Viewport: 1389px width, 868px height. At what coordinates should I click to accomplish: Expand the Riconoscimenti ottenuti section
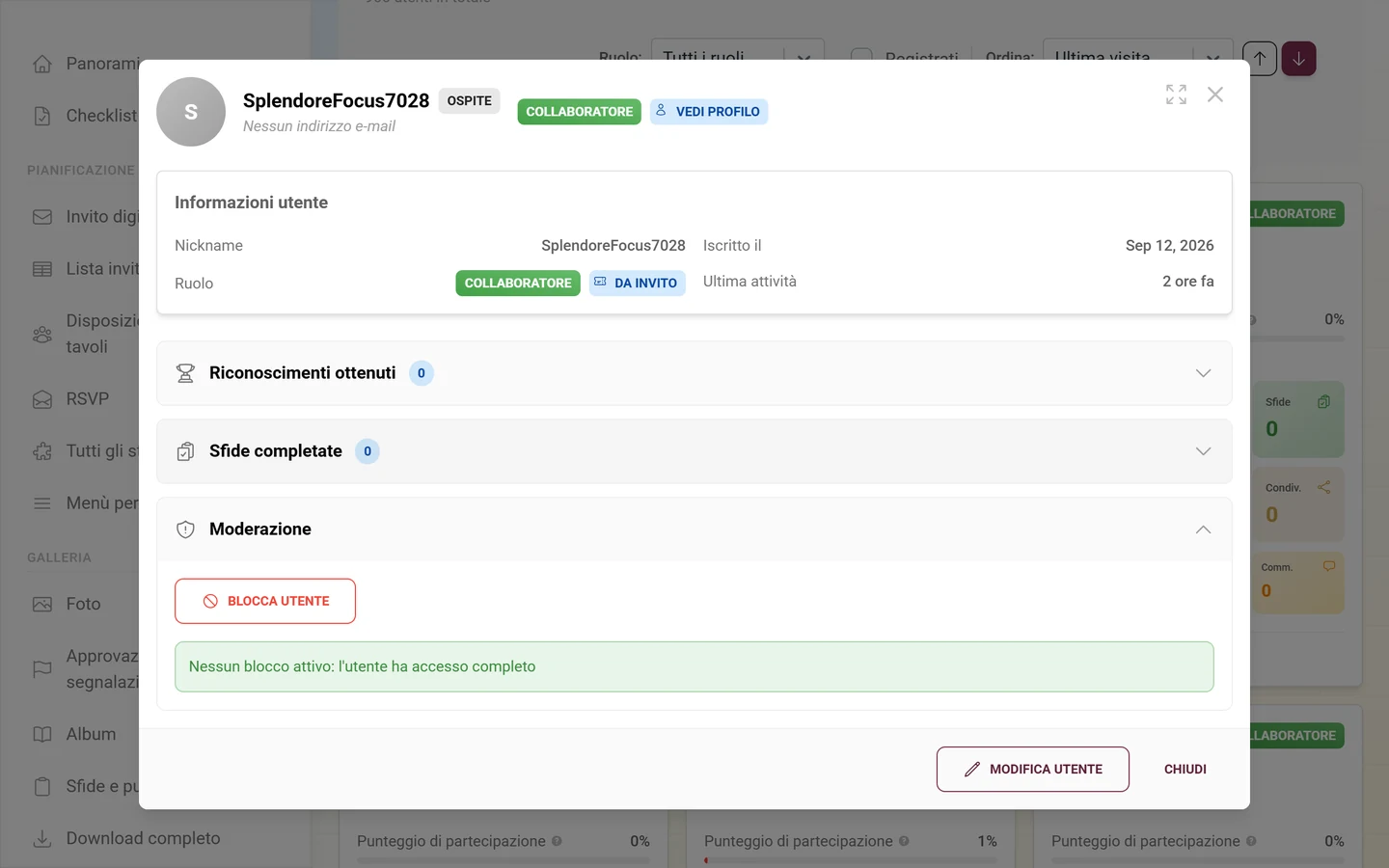coord(694,373)
